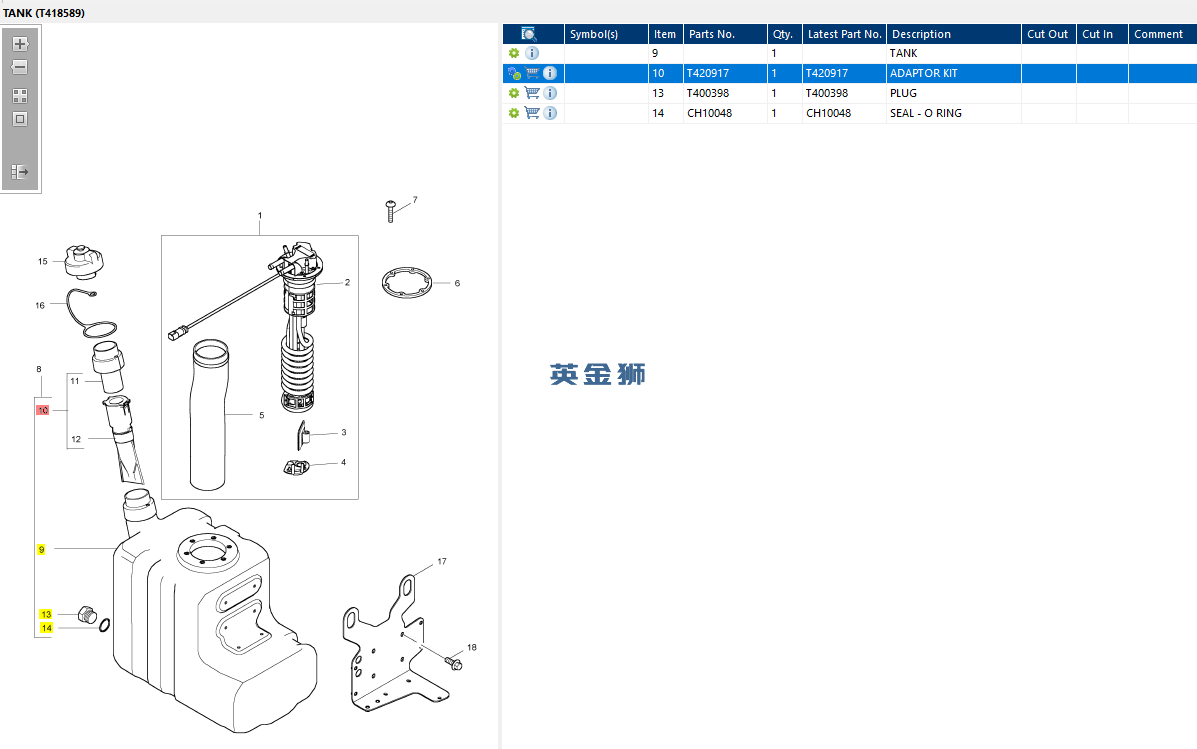
Task: Click parts number CH10048 cell
Action: click(725, 113)
